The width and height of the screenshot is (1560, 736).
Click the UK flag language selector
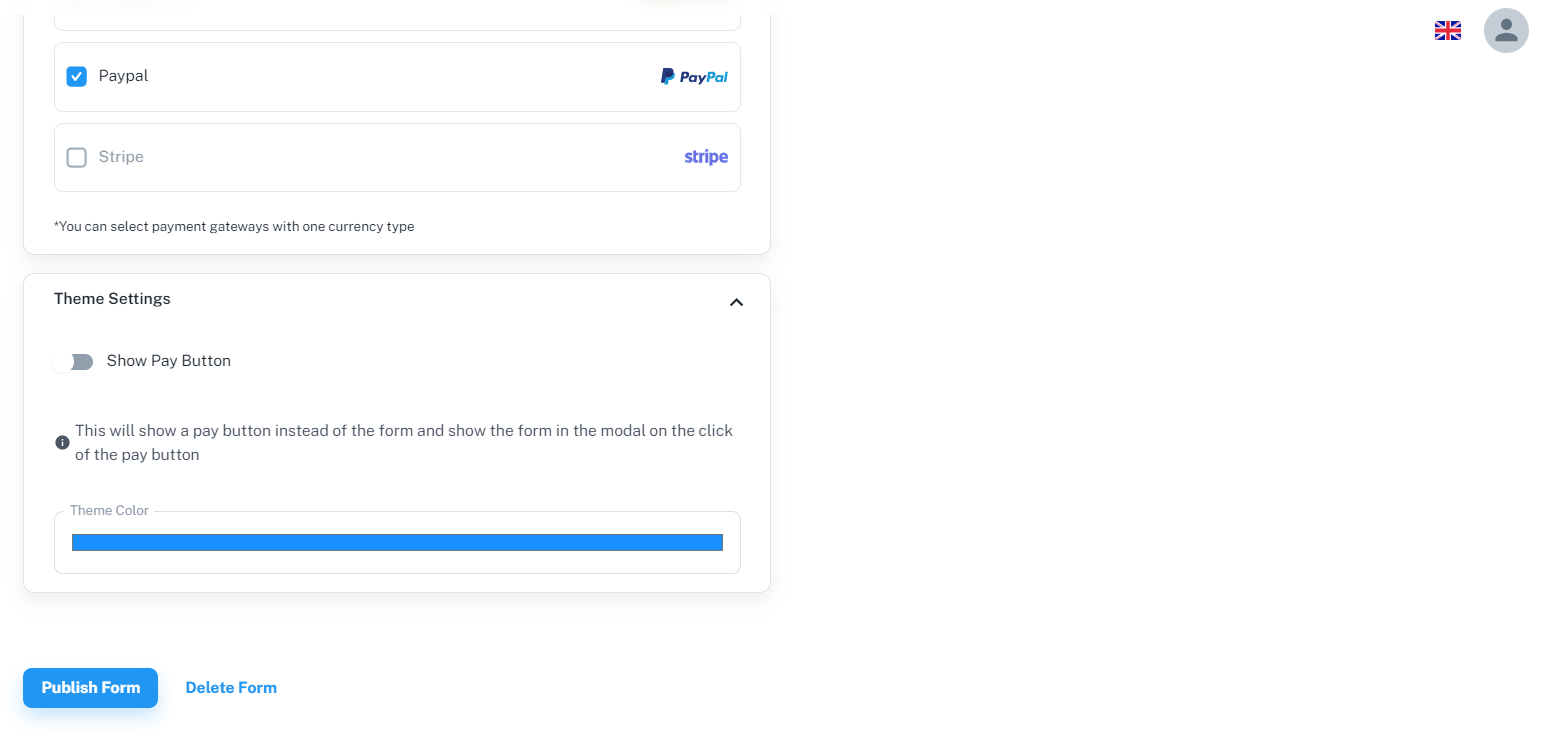[1447, 30]
